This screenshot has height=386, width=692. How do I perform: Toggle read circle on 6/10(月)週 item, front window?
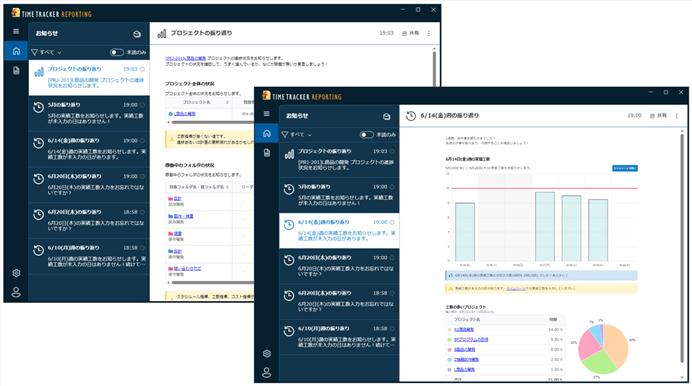pos(392,329)
